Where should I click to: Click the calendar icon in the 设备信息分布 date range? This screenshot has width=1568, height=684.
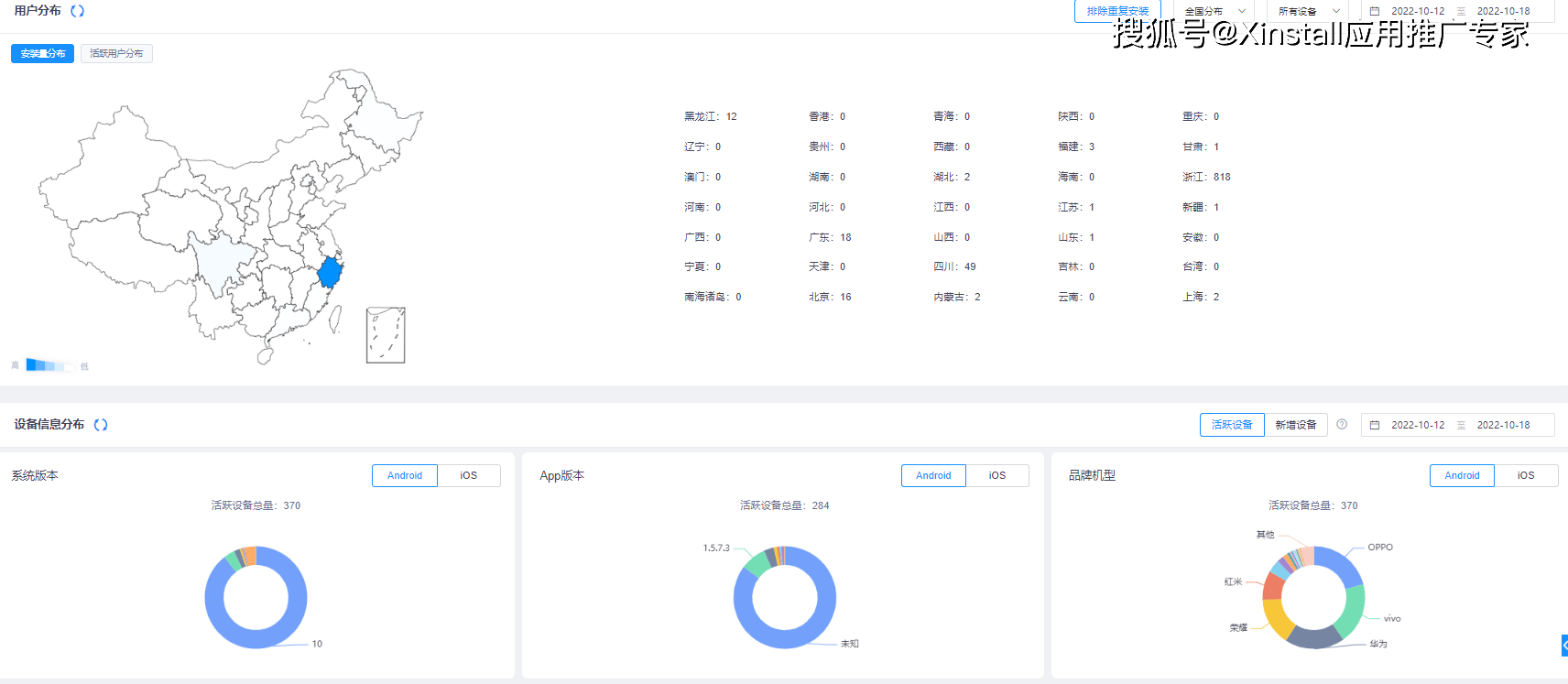pos(1375,425)
